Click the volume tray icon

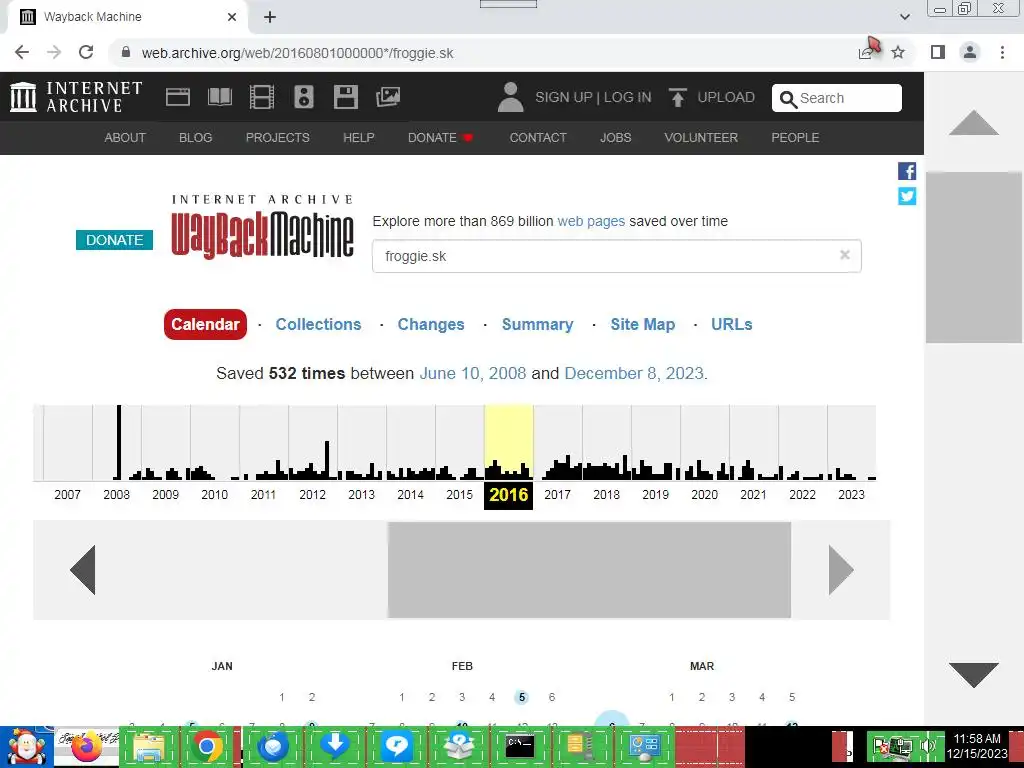tap(929, 746)
